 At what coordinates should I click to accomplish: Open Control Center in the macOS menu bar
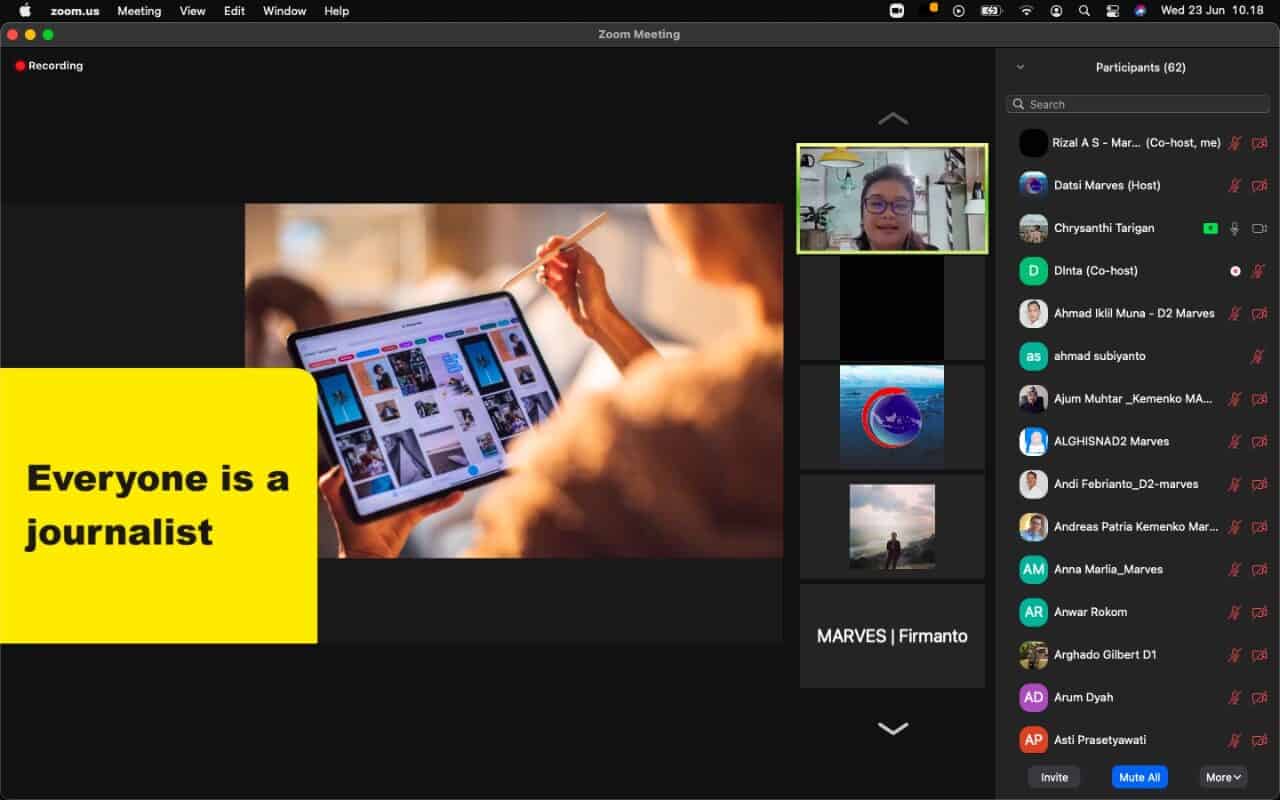1112,11
